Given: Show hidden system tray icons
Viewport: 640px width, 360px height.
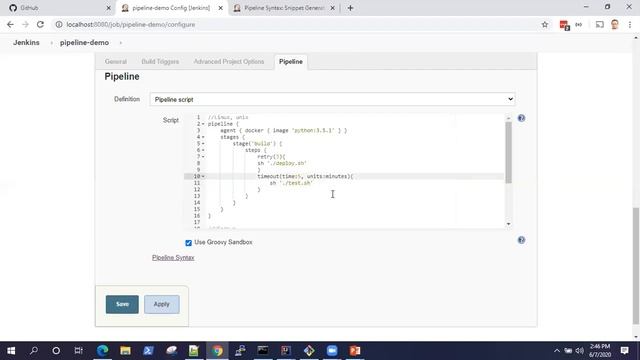Looking at the screenshot, I should pyautogui.click(x=557, y=351).
